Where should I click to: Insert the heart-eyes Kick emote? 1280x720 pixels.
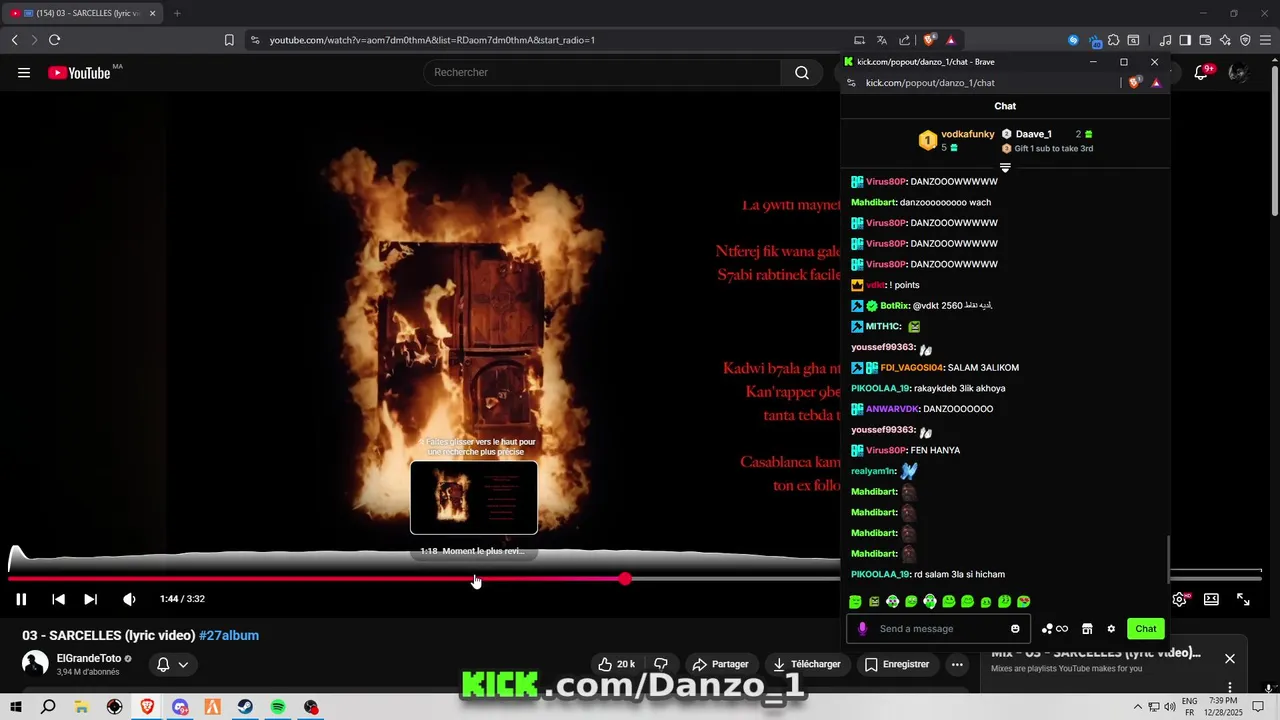(x=1024, y=602)
